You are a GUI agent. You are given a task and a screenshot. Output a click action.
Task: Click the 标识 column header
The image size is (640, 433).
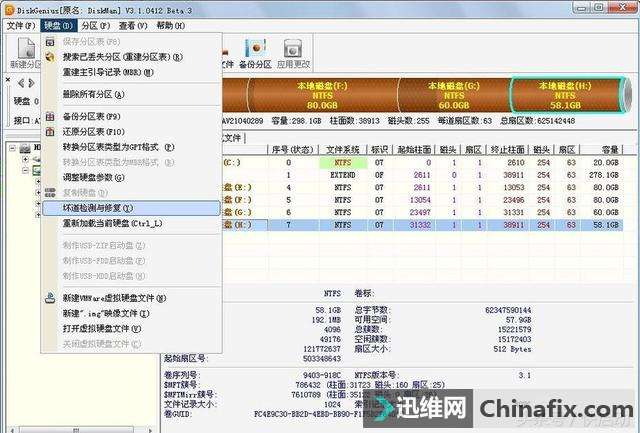380,150
